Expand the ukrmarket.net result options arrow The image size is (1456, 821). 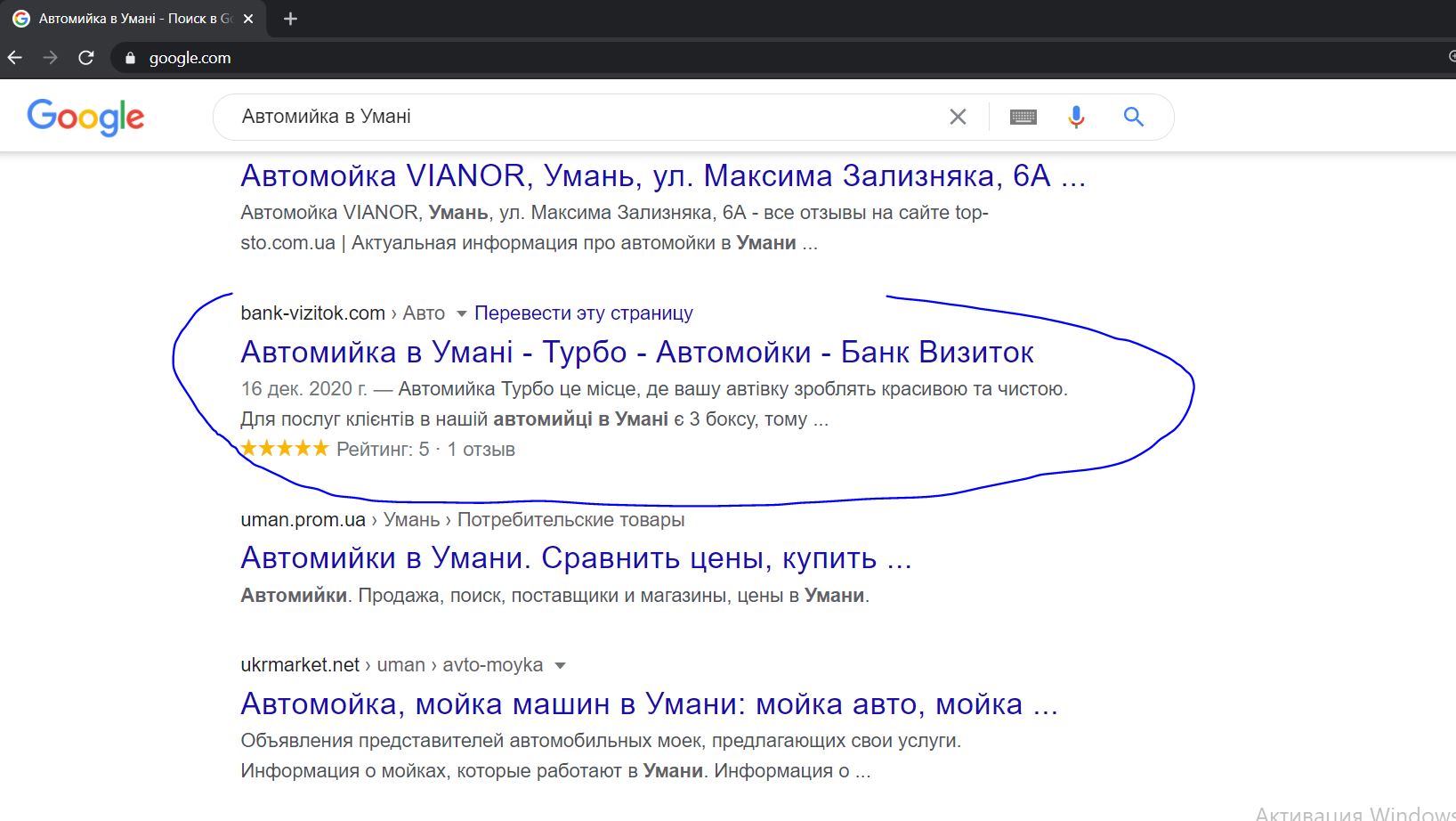point(560,665)
